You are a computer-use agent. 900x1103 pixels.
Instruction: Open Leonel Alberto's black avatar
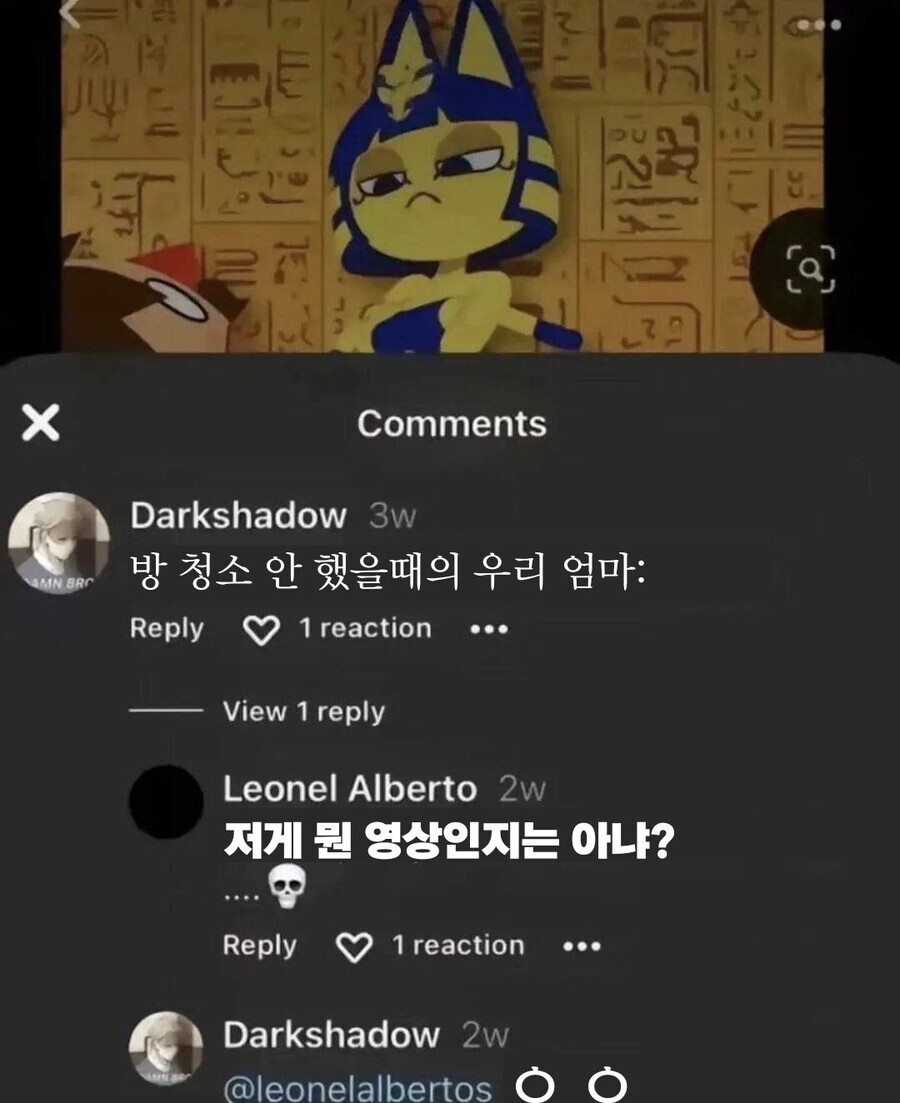166,802
